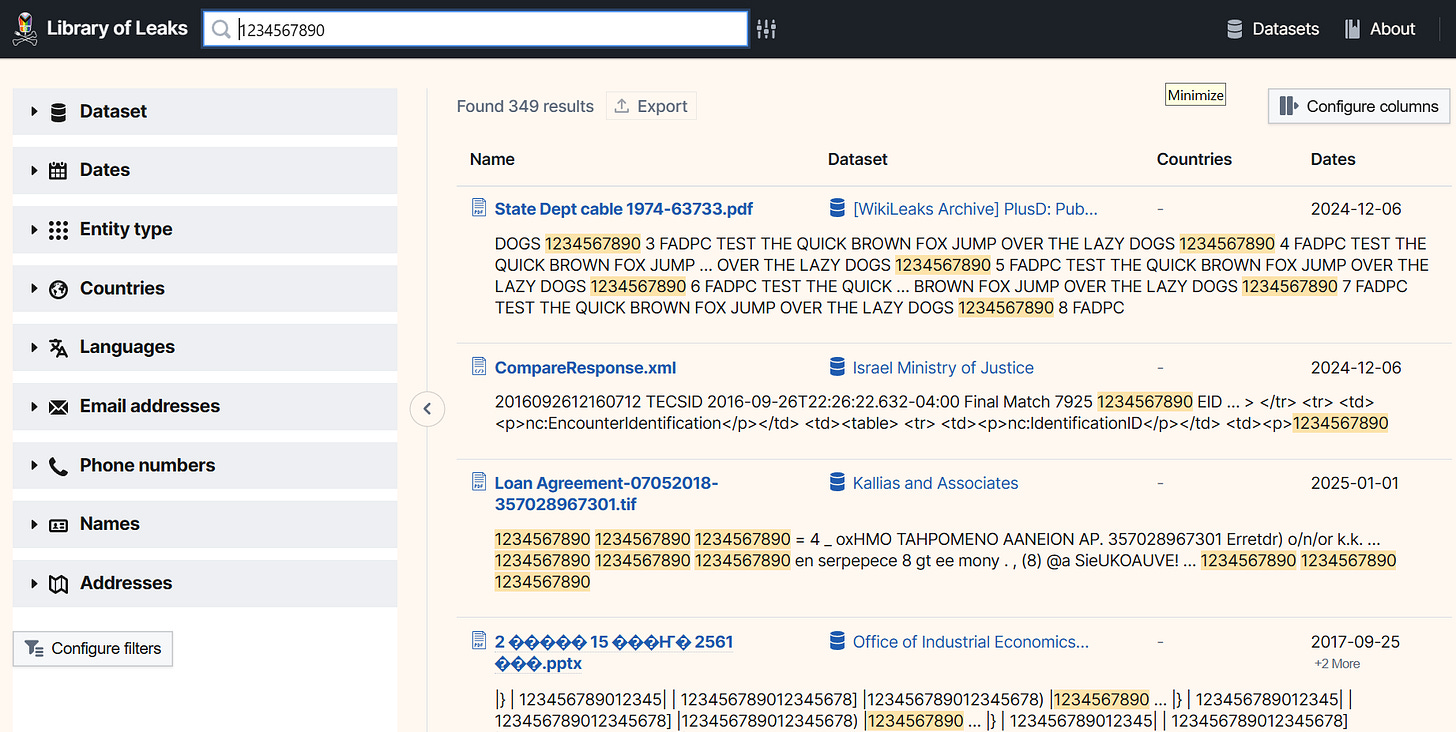Go to Library of Leaks home
The image size is (1456, 732).
tap(100, 28)
